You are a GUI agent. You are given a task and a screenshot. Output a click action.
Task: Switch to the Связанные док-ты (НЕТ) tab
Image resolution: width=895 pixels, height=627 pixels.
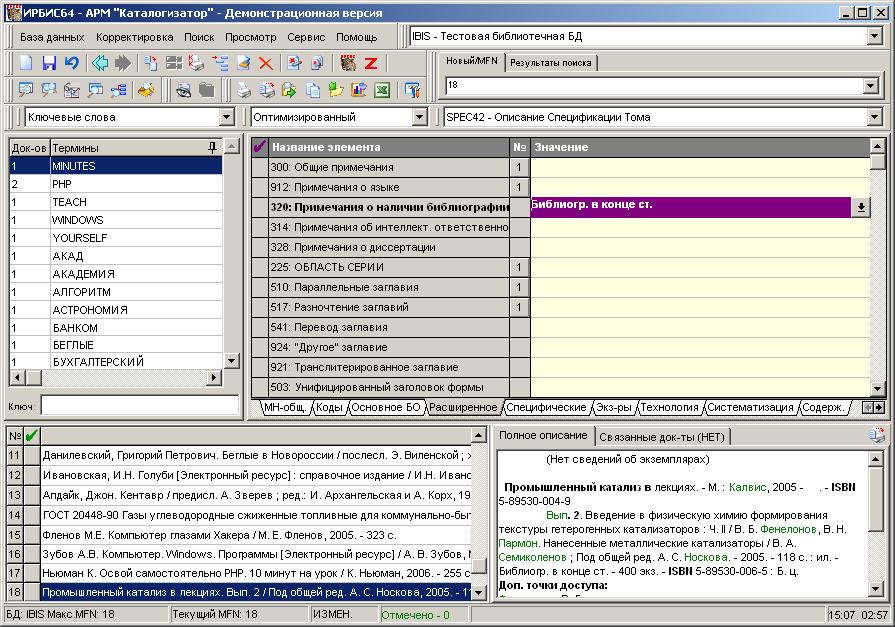(662, 437)
